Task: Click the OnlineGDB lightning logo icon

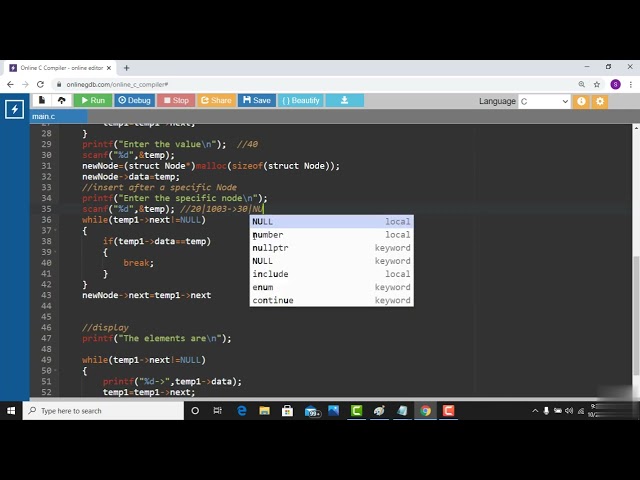Action: [14, 109]
